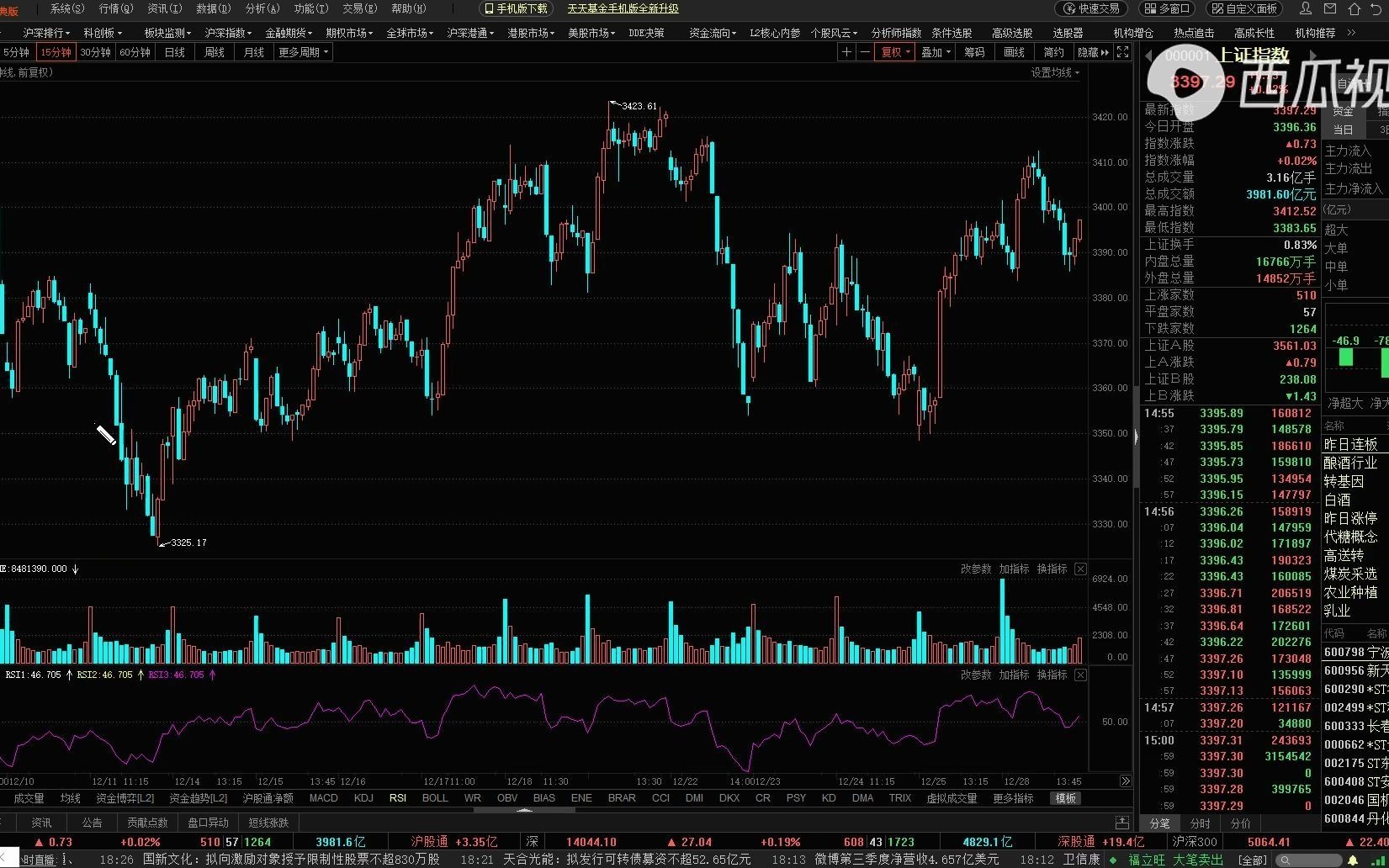The image size is (1389, 868).
Task: Go to previous stock arrow
Action: [1148, 56]
